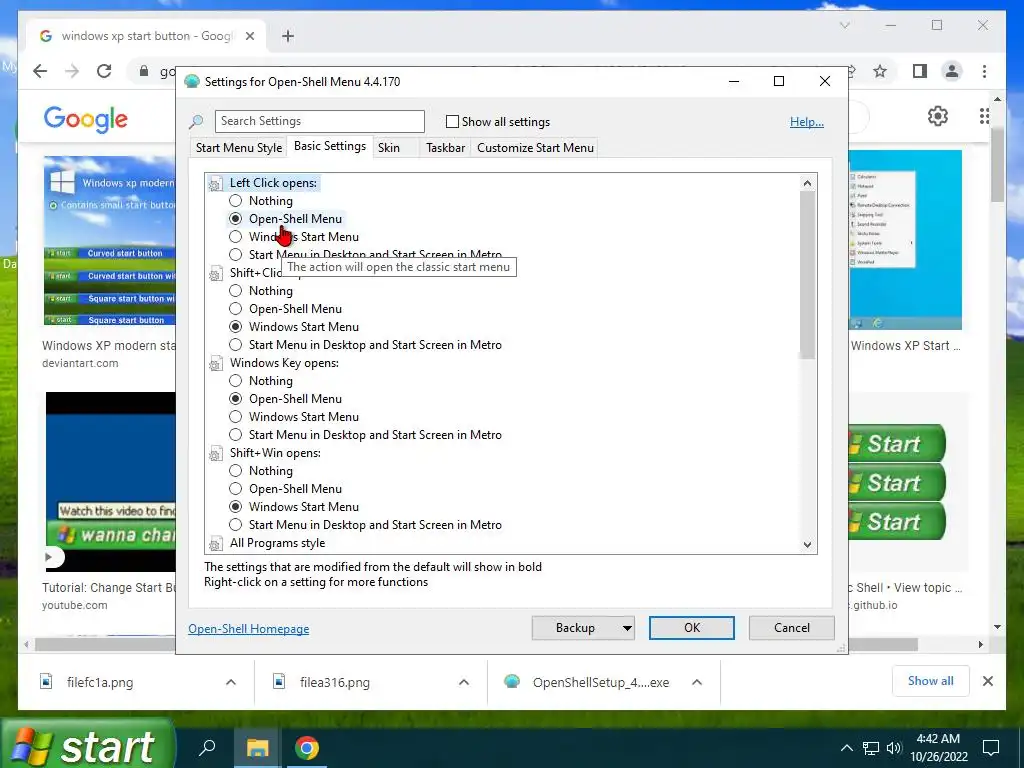The image size is (1024, 768).
Task: Click the XP start button
Action: click(x=88, y=745)
